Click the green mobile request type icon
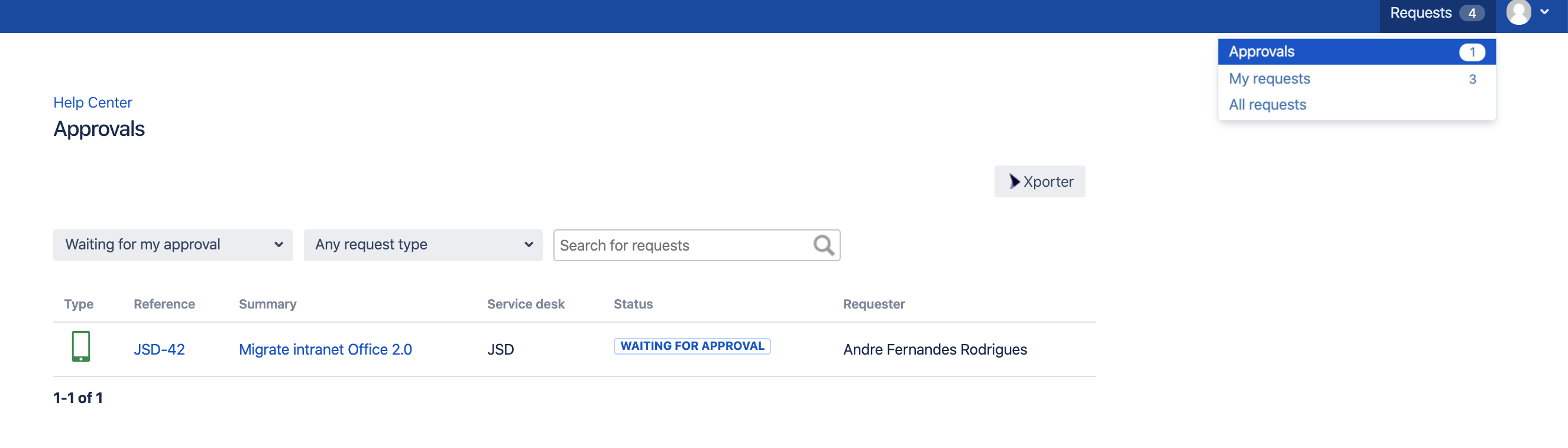This screenshot has width=1568, height=448. (x=81, y=346)
